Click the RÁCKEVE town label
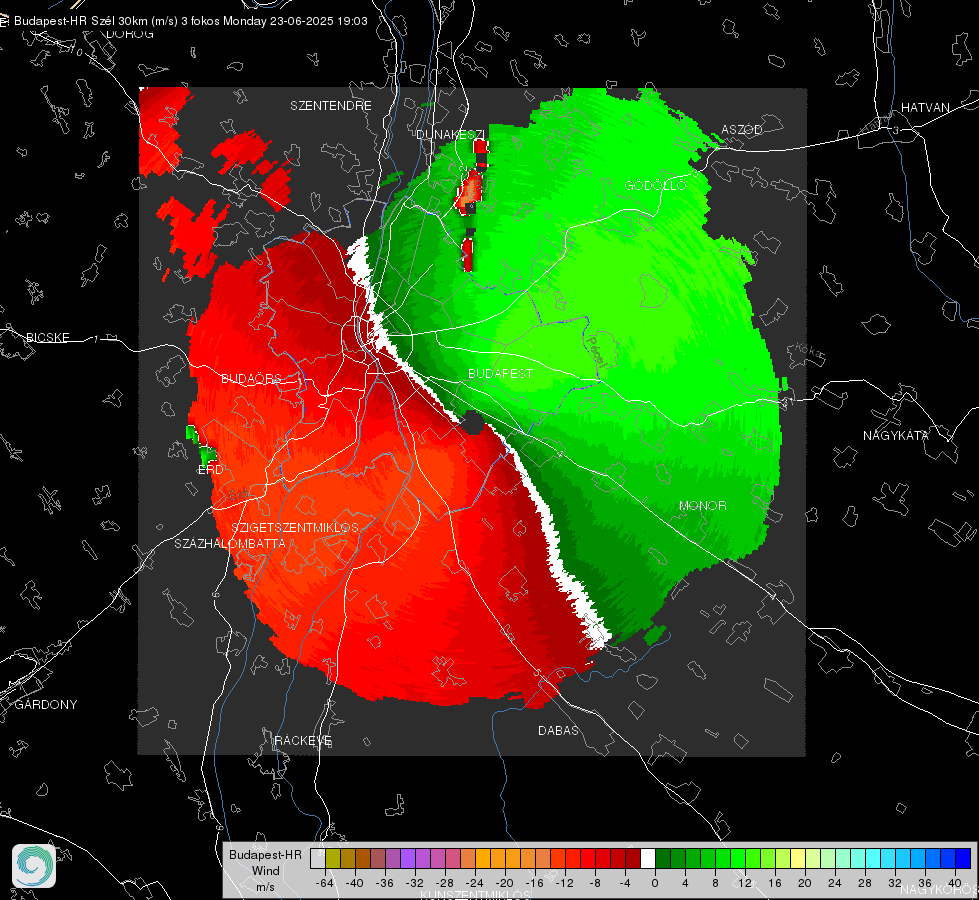Image resolution: width=979 pixels, height=900 pixels. point(303,741)
